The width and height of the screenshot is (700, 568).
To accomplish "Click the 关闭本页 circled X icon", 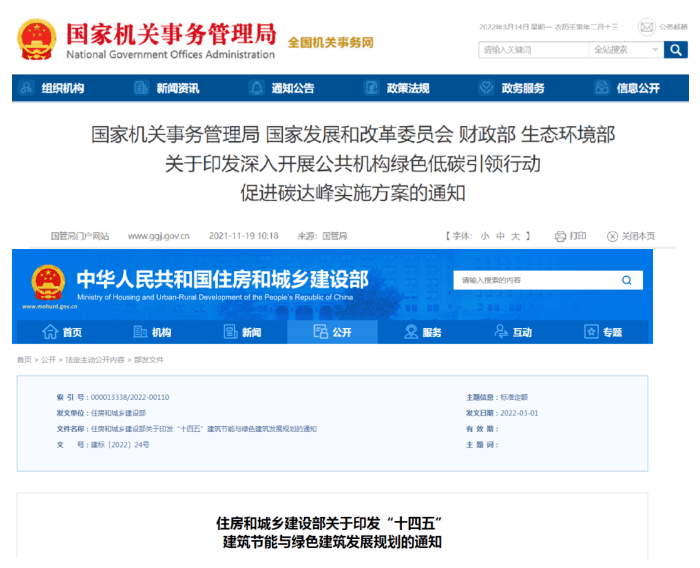I will click(x=612, y=236).
